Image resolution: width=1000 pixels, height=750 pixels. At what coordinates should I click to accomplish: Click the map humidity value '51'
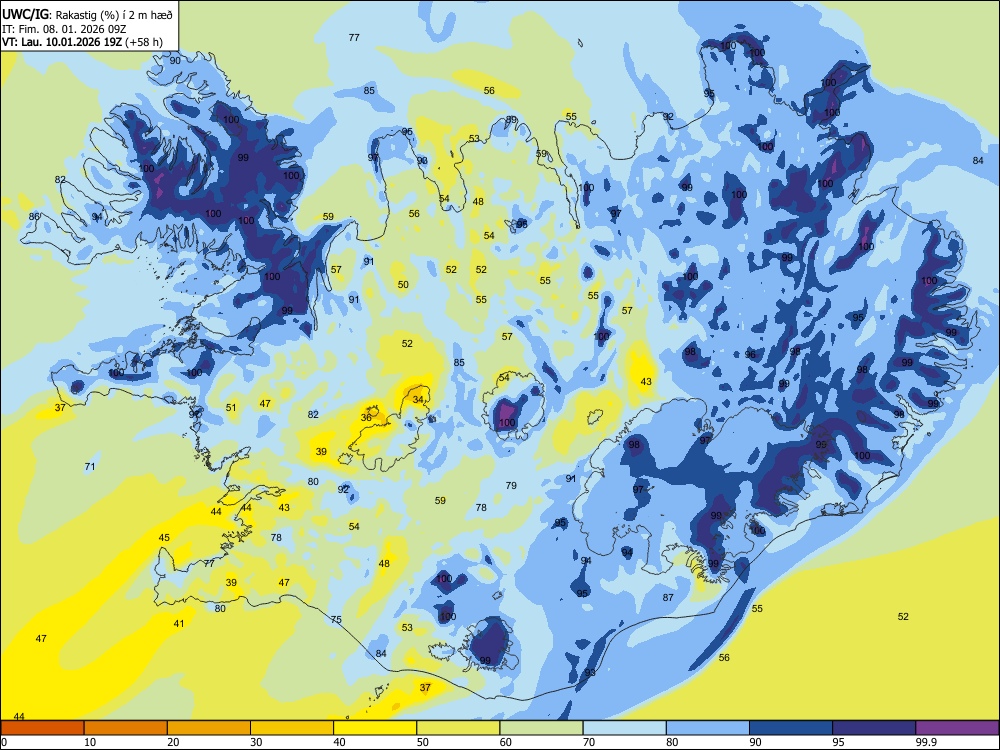click(231, 408)
